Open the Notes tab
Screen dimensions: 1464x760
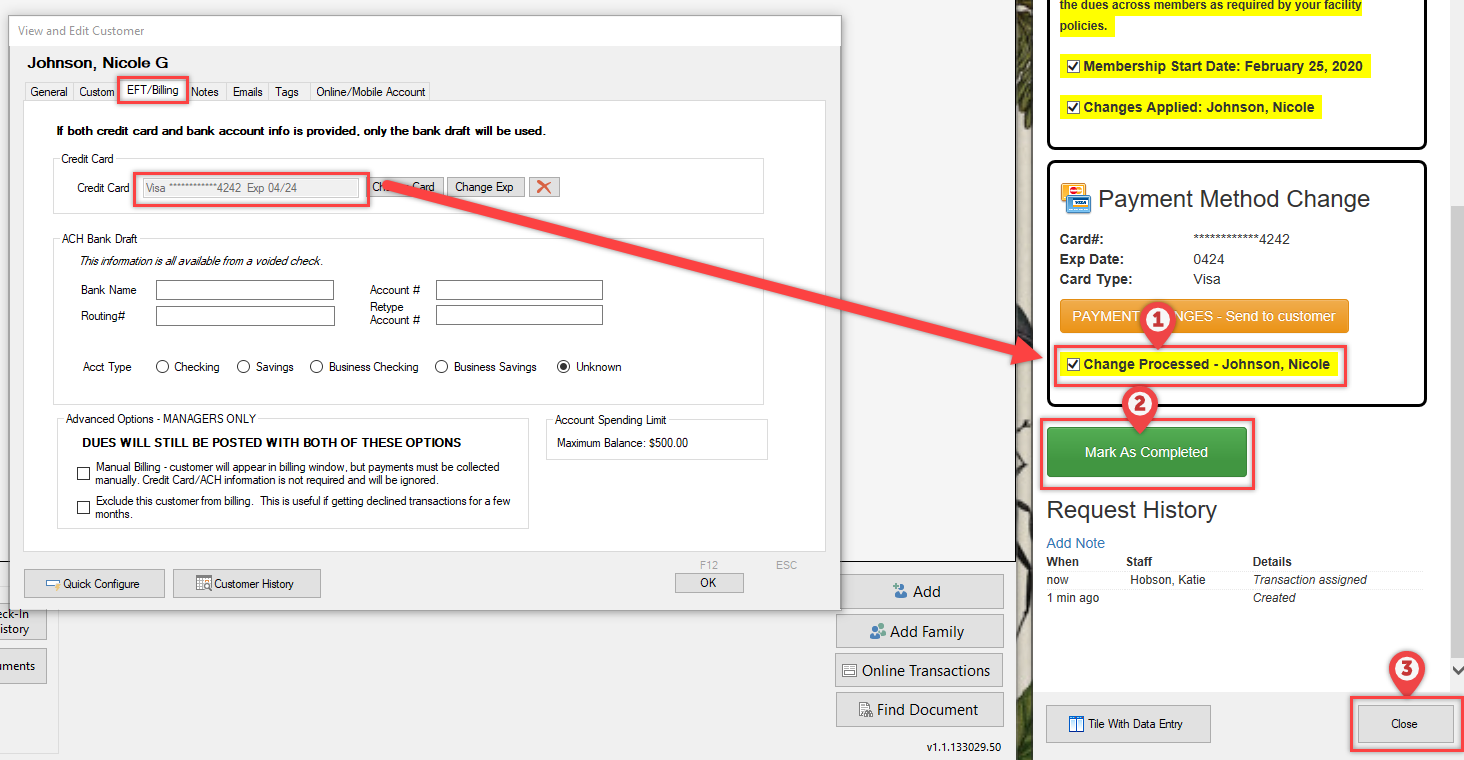click(x=205, y=91)
